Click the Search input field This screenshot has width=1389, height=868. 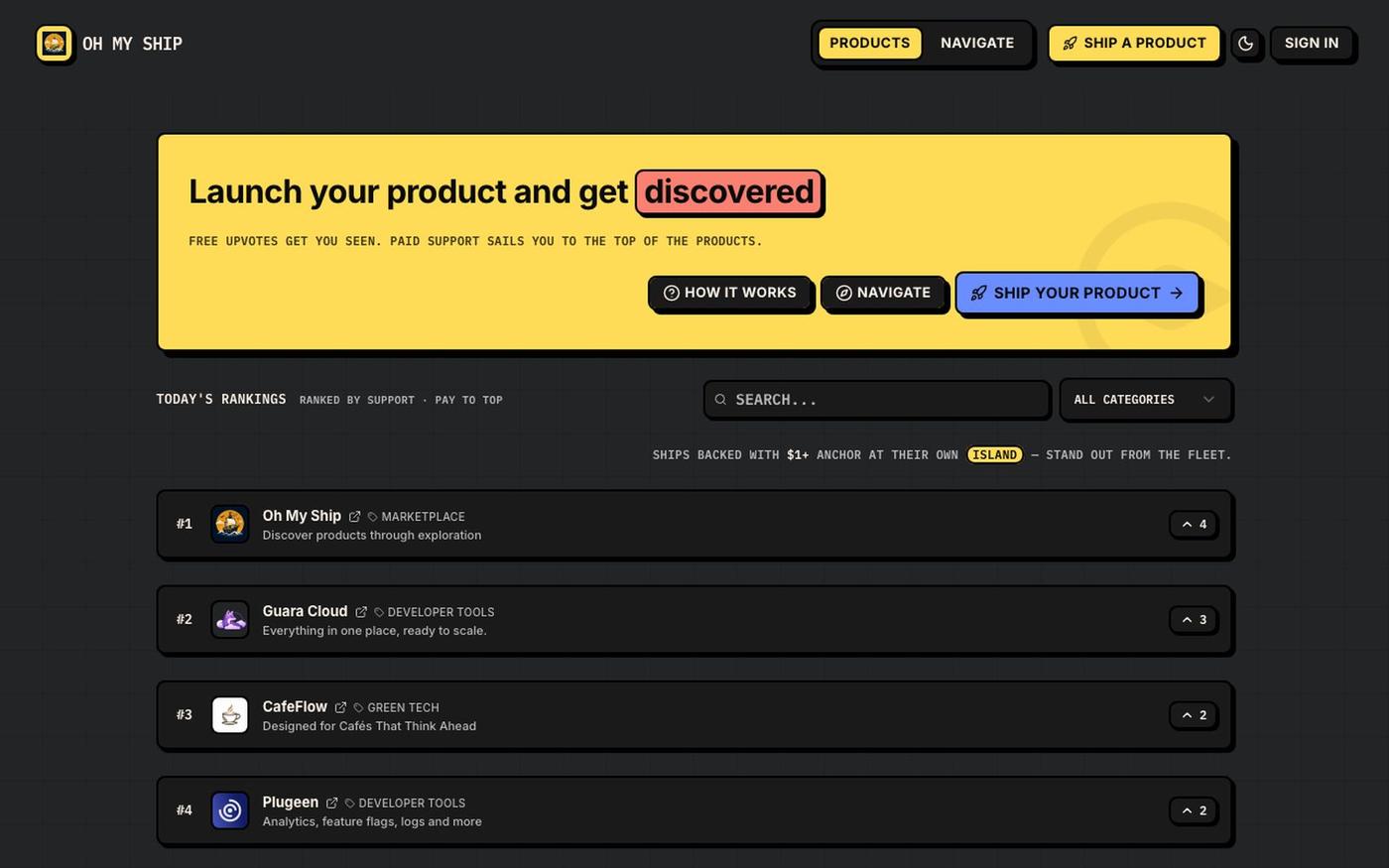[877, 400]
